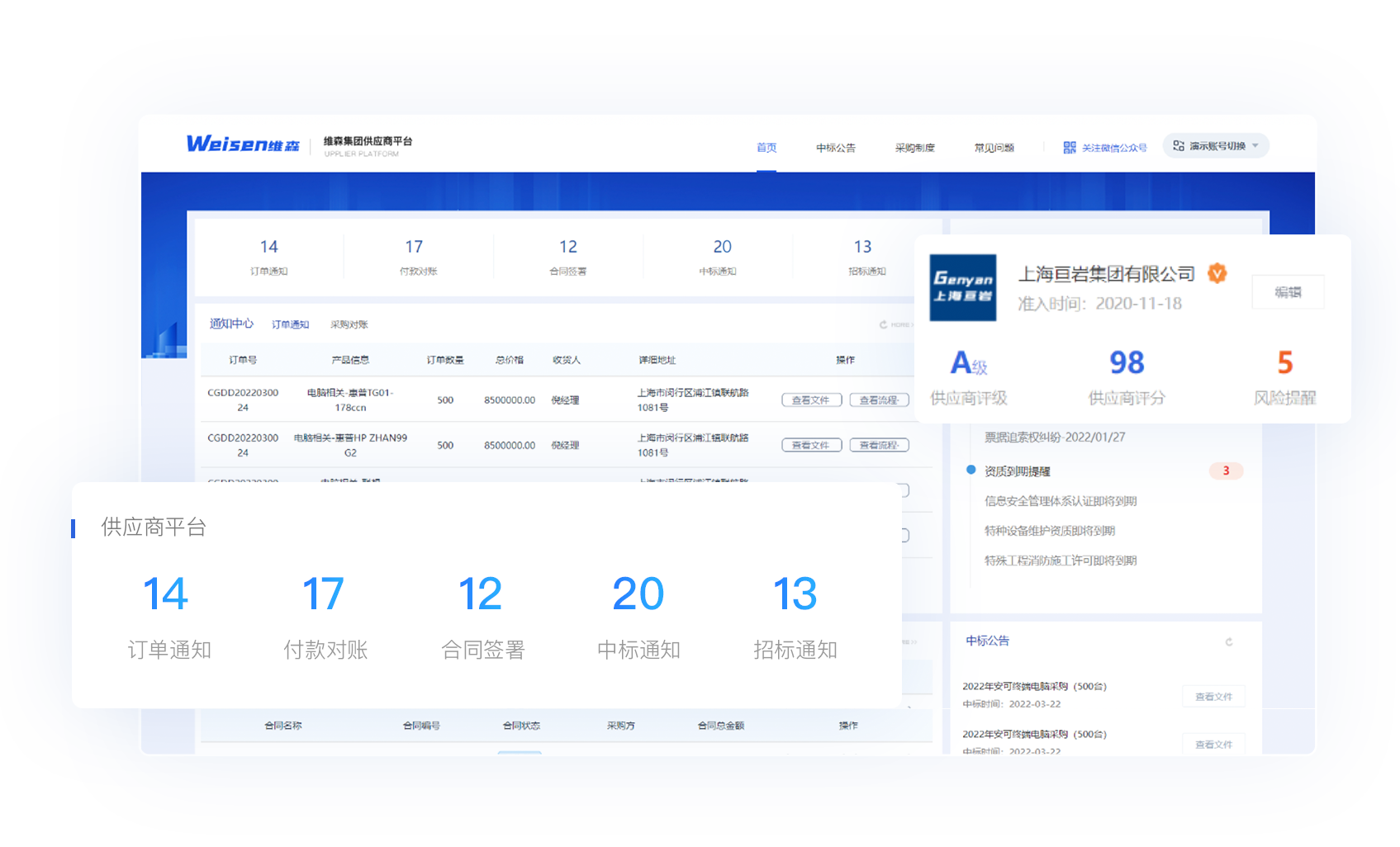Click the account switch icon in header
Screen dimensions: 1400x847
click(1179, 146)
